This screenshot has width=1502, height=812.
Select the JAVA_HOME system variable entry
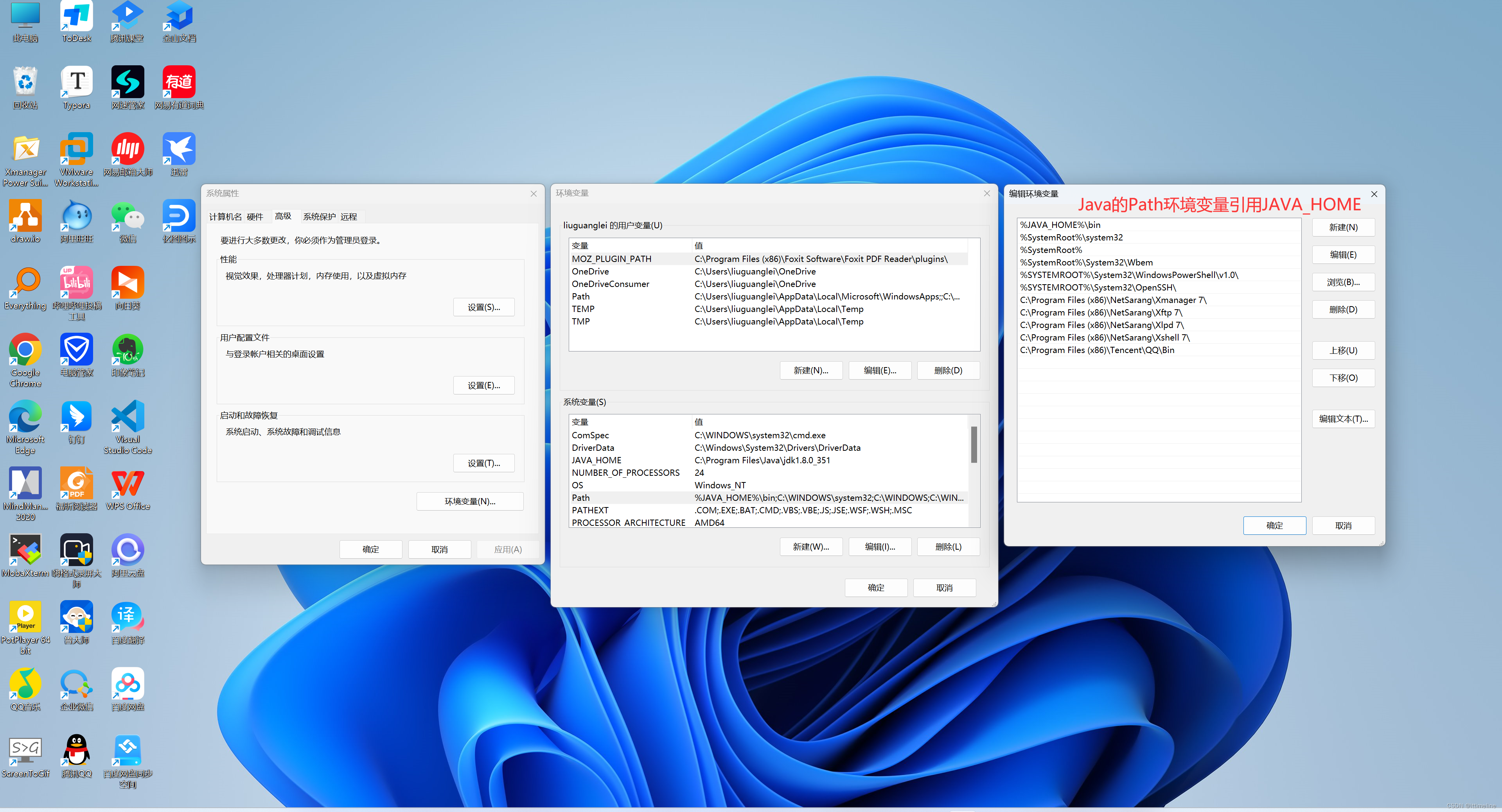(x=596, y=460)
